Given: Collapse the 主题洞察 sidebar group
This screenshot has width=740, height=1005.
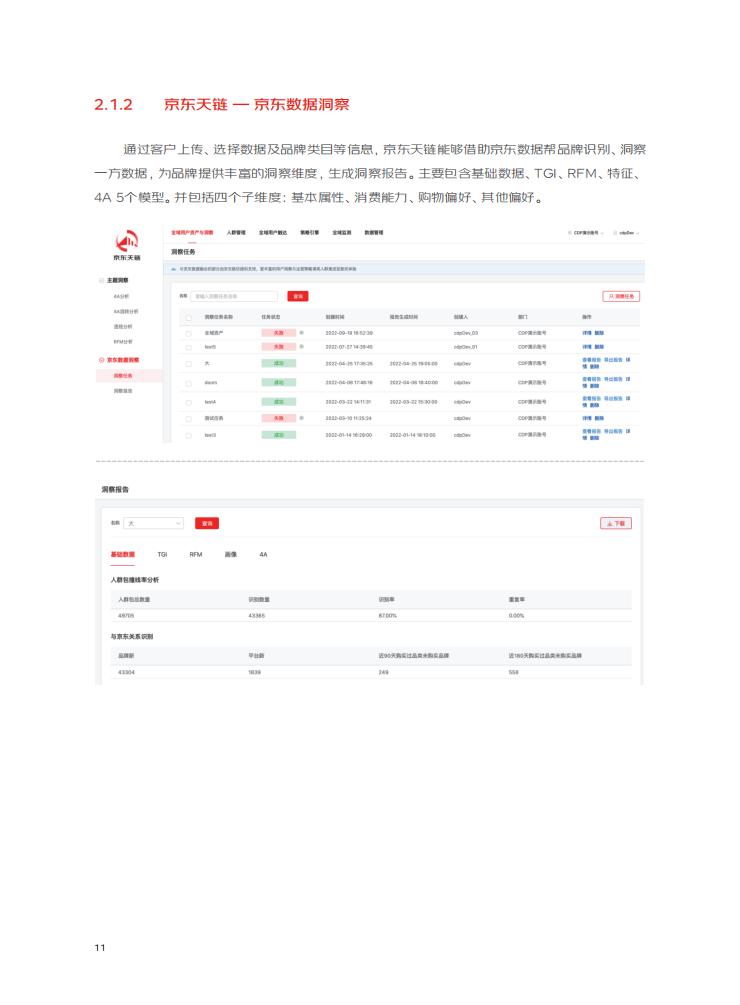Looking at the screenshot, I should (117, 280).
